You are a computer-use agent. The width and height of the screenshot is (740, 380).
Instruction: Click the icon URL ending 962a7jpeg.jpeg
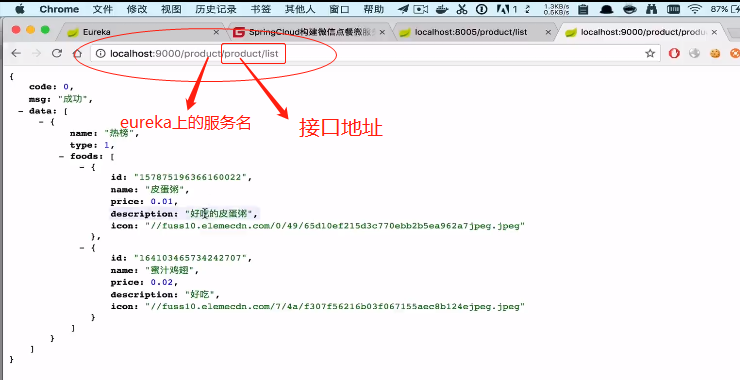click(335, 226)
